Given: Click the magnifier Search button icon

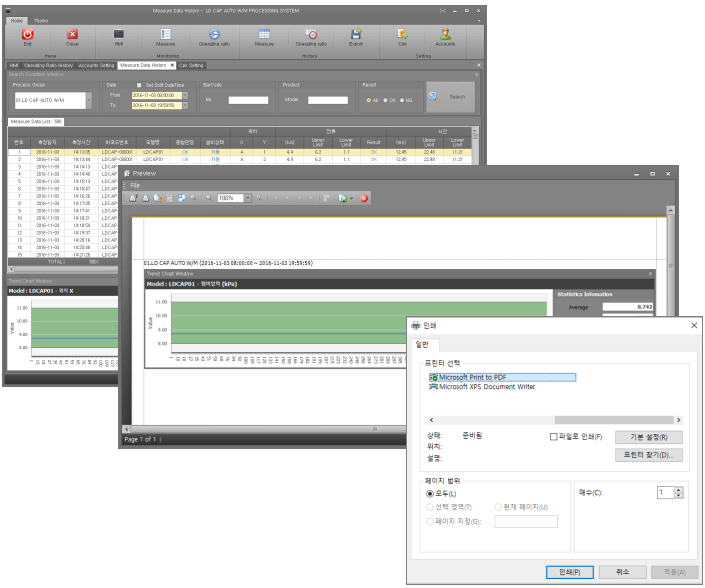Looking at the screenshot, I should (434, 97).
